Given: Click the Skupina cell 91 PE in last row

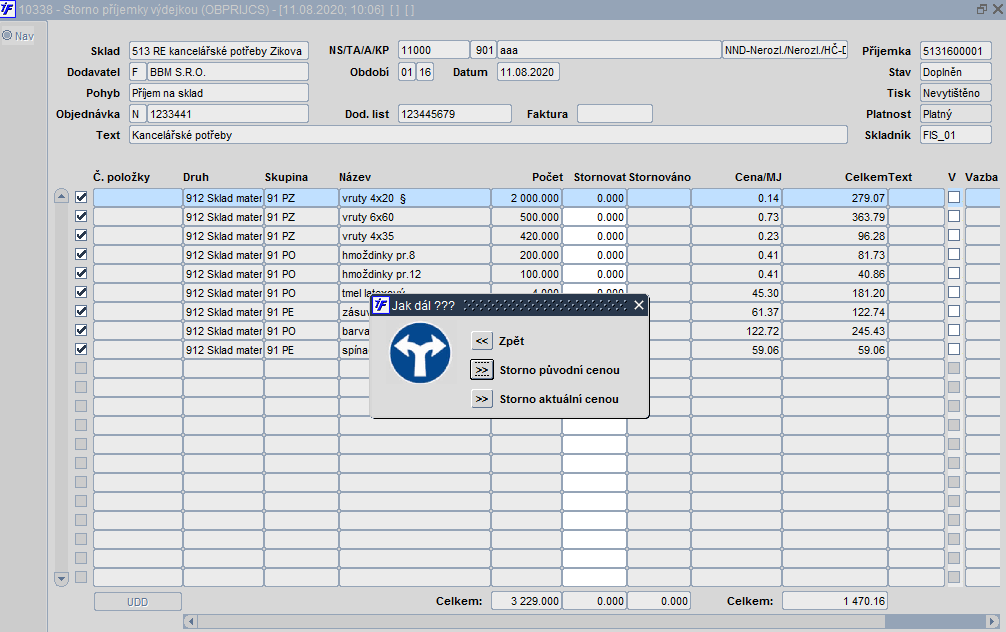Looking at the screenshot, I should click(301, 350).
